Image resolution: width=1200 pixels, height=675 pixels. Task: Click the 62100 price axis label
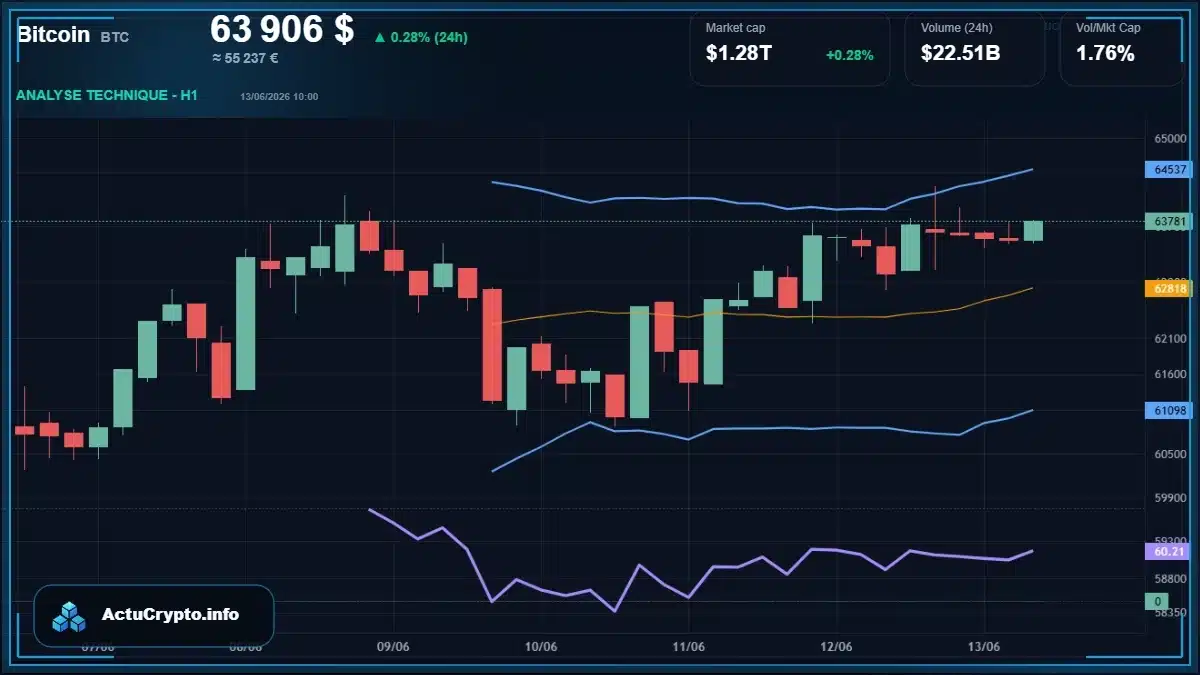pos(1170,340)
